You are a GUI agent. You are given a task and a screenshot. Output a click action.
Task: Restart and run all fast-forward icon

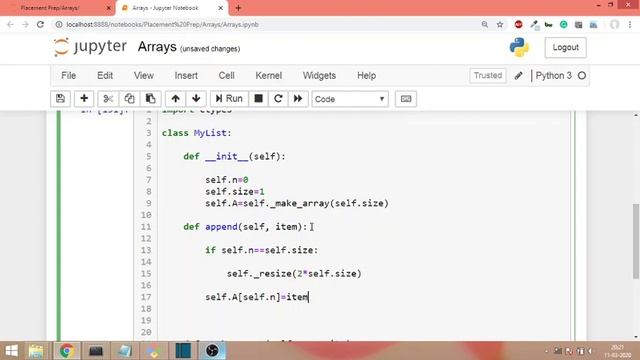pos(298,99)
